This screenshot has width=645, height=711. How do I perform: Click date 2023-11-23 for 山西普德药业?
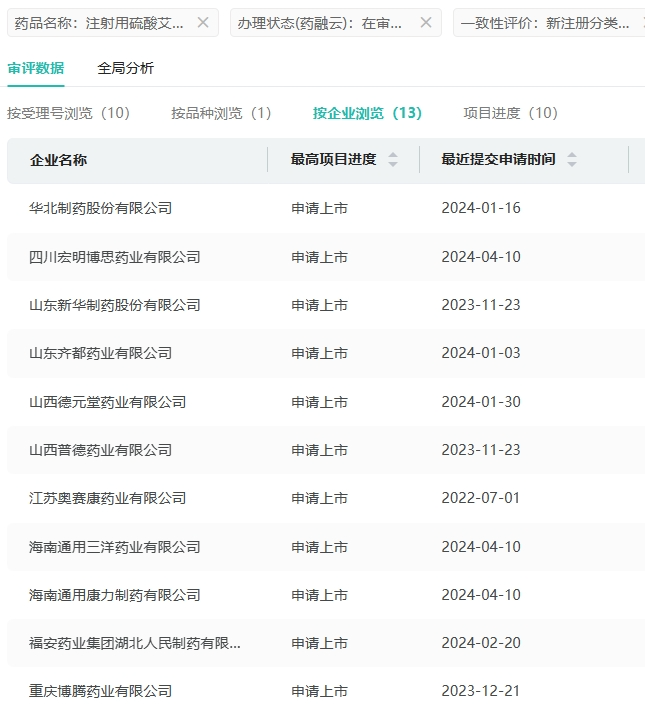coord(481,450)
